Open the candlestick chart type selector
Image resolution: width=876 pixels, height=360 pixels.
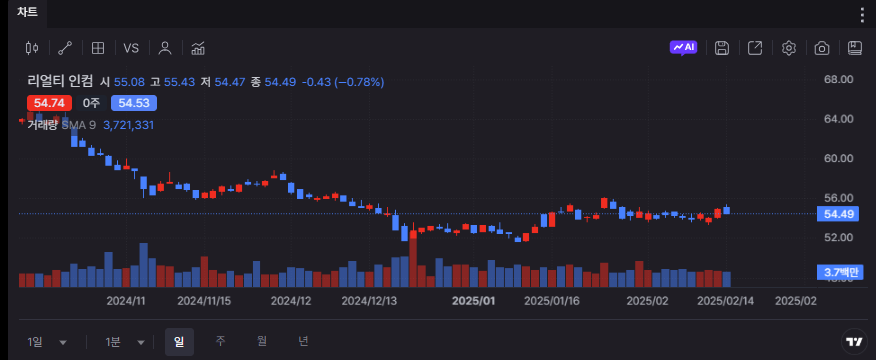[32, 48]
